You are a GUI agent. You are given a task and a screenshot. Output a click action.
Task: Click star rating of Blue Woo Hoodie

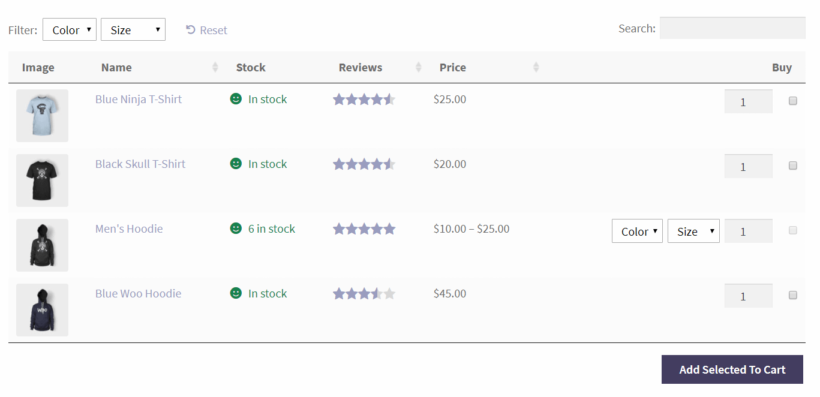pos(364,294)
